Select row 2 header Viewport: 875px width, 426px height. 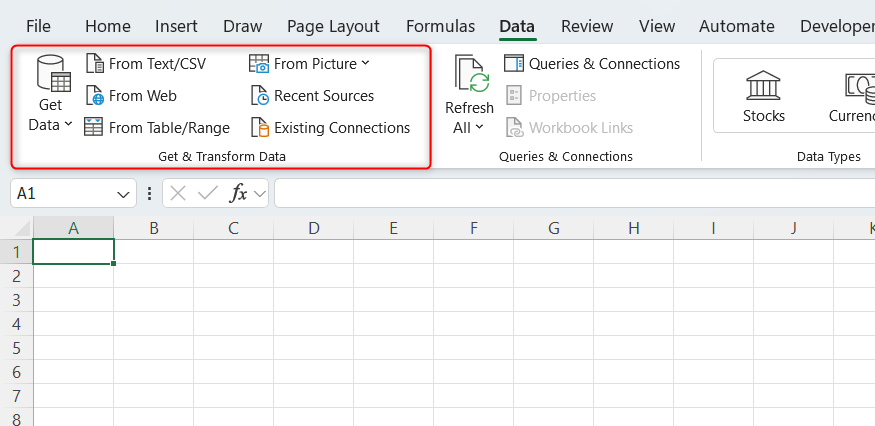pos(17,276)
